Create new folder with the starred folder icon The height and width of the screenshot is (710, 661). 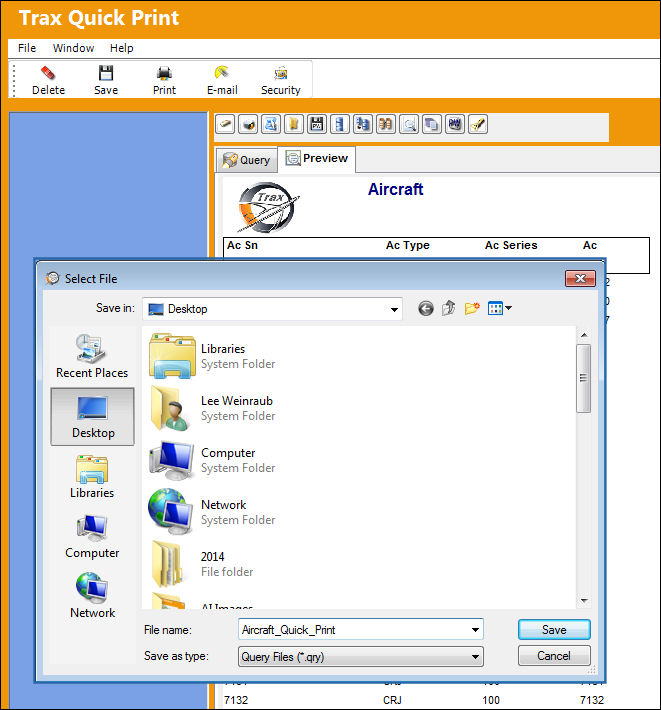(472, 308)
